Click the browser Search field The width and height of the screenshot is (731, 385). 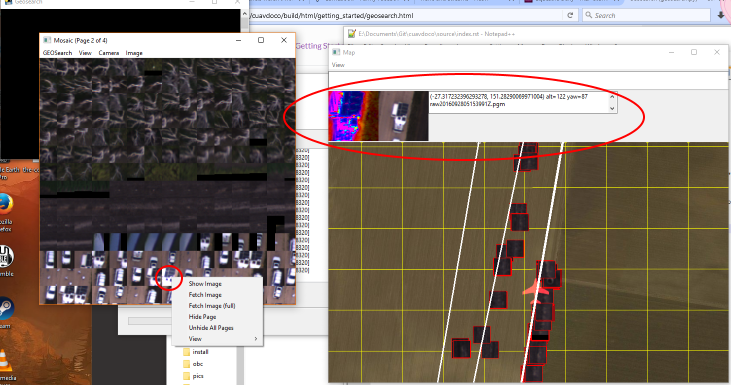[x=646, y=15]
